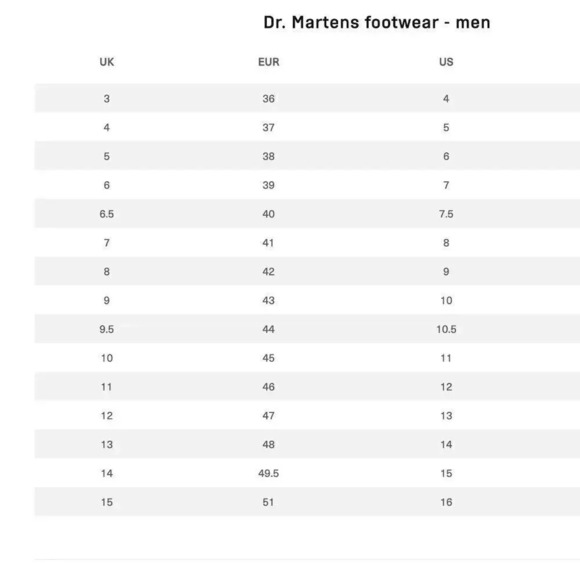Select the UK column header
This screenshot has width=580, height=580.
[x=107, y=62]
